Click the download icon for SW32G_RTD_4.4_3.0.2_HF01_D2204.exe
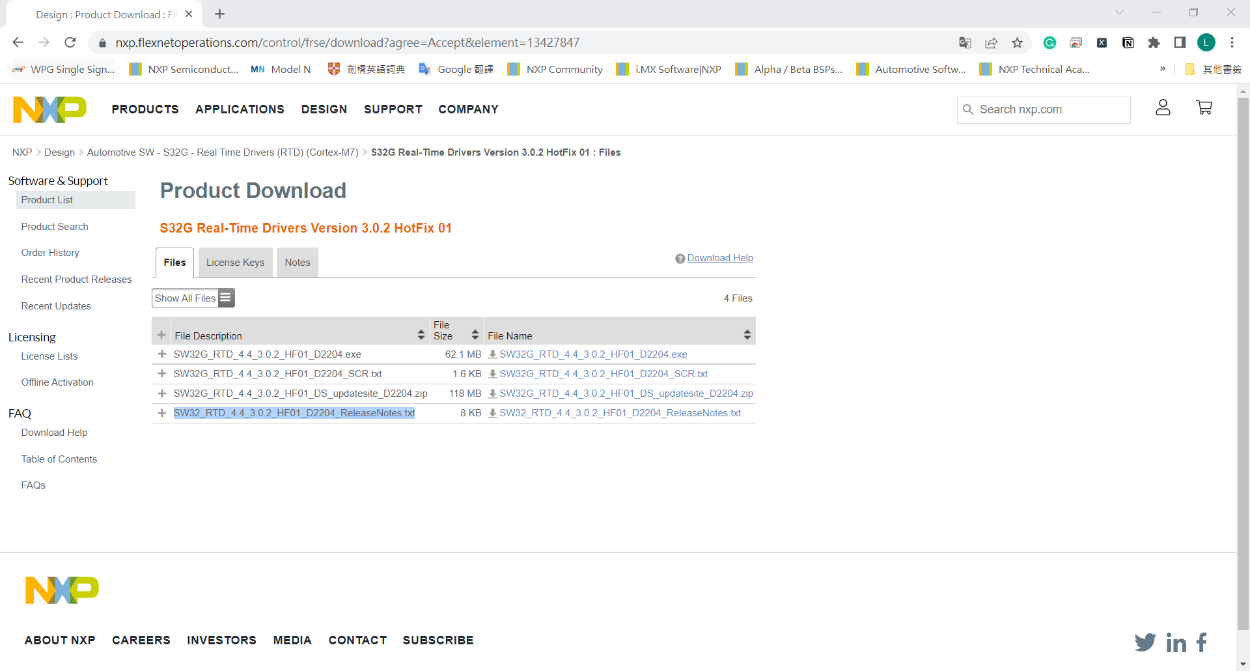The image size is (1250, 671). [492, 355]
